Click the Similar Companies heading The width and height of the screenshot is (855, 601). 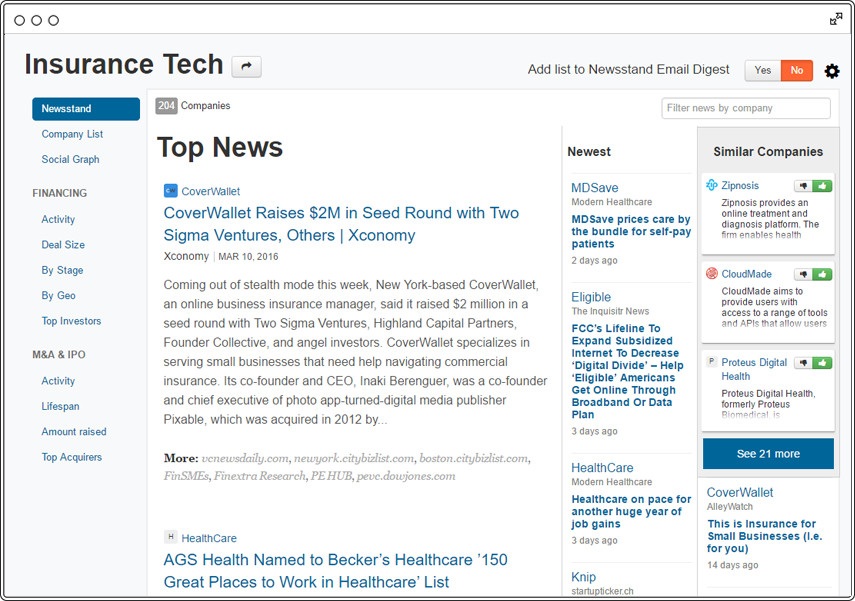[x=768, y=152]
